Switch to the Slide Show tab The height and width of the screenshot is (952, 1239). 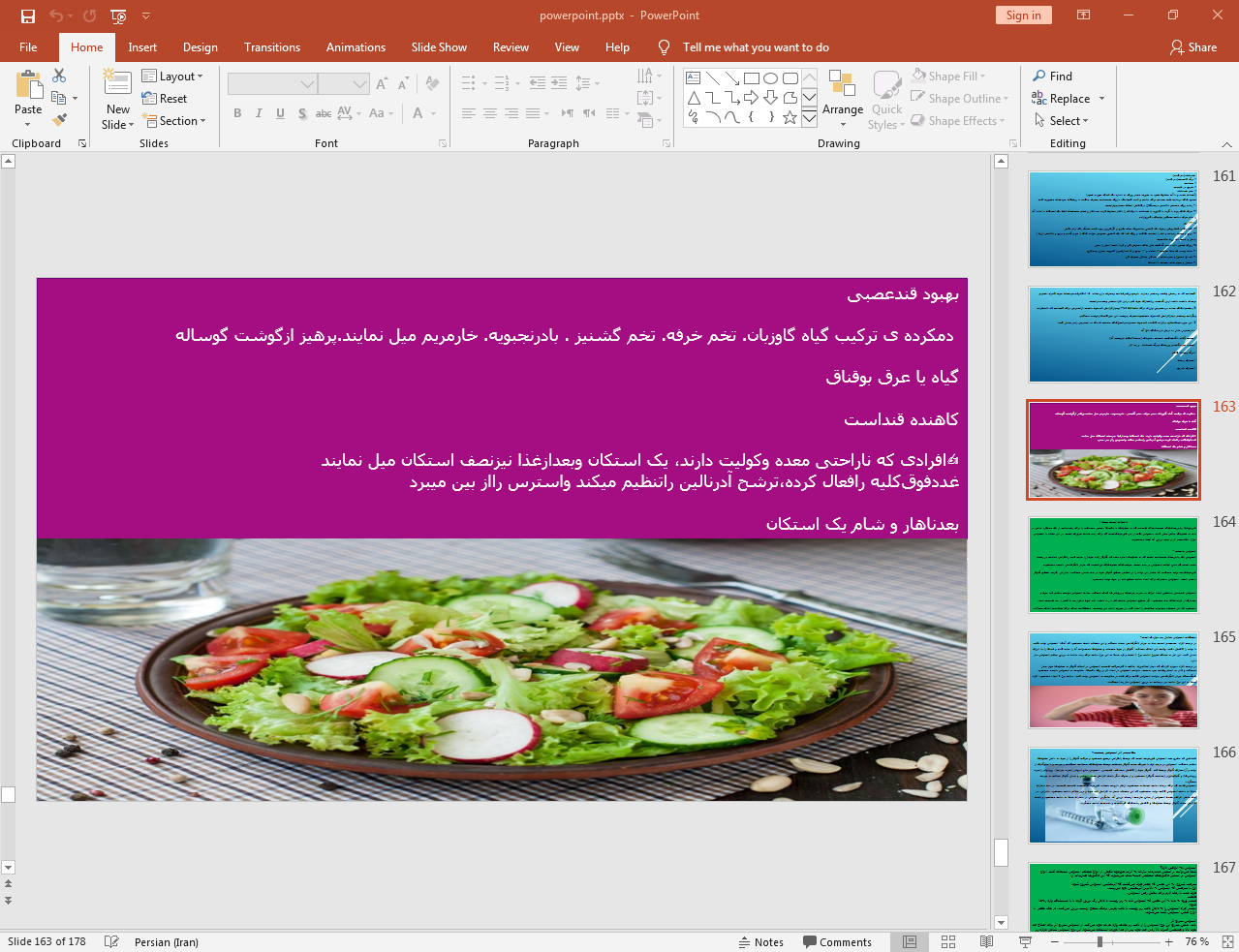[439, 46]
